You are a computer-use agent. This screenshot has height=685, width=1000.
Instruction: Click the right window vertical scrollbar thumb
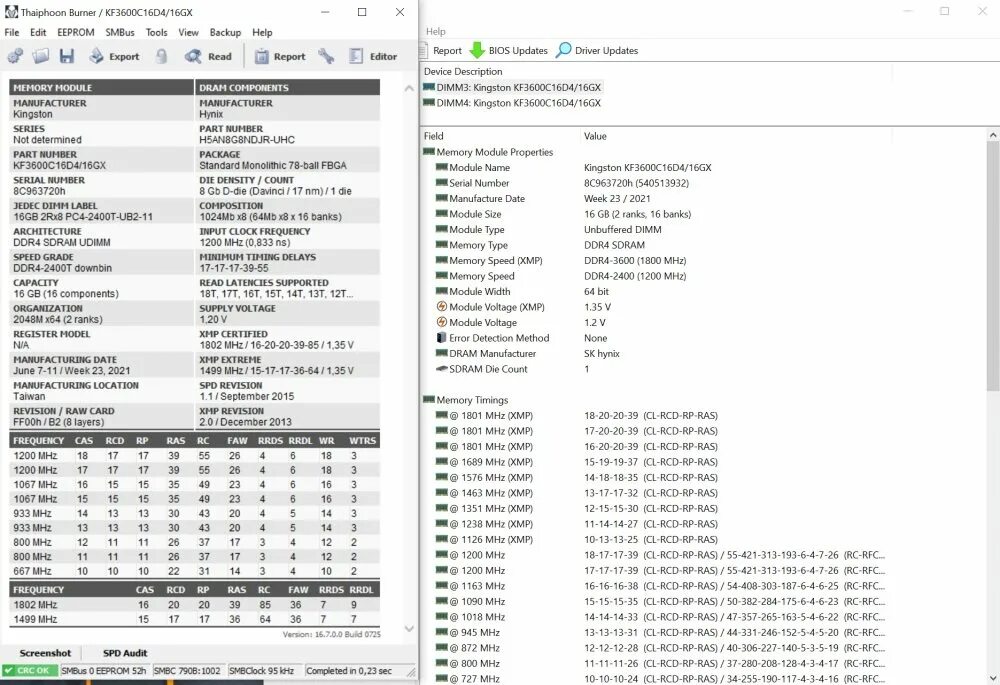(x=993, y=267)
